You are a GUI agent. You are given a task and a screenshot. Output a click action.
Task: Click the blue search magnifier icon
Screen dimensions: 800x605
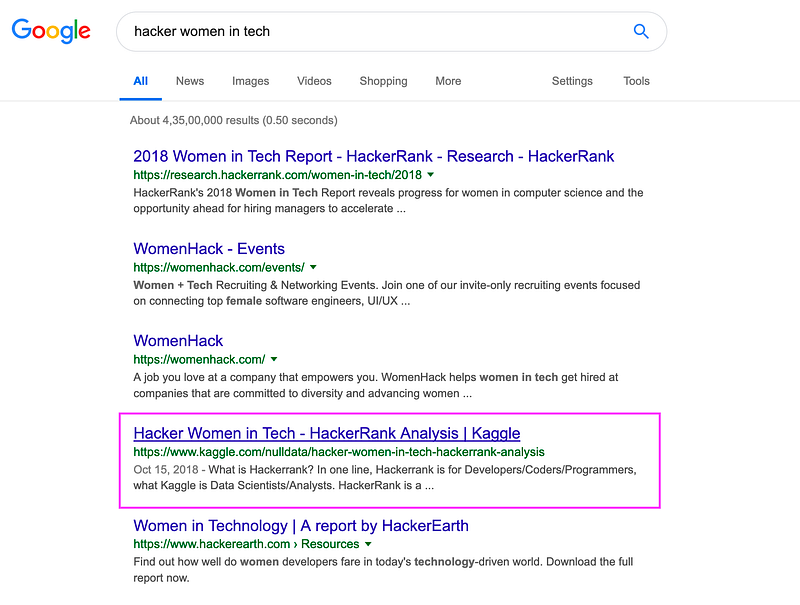(641, 32)
